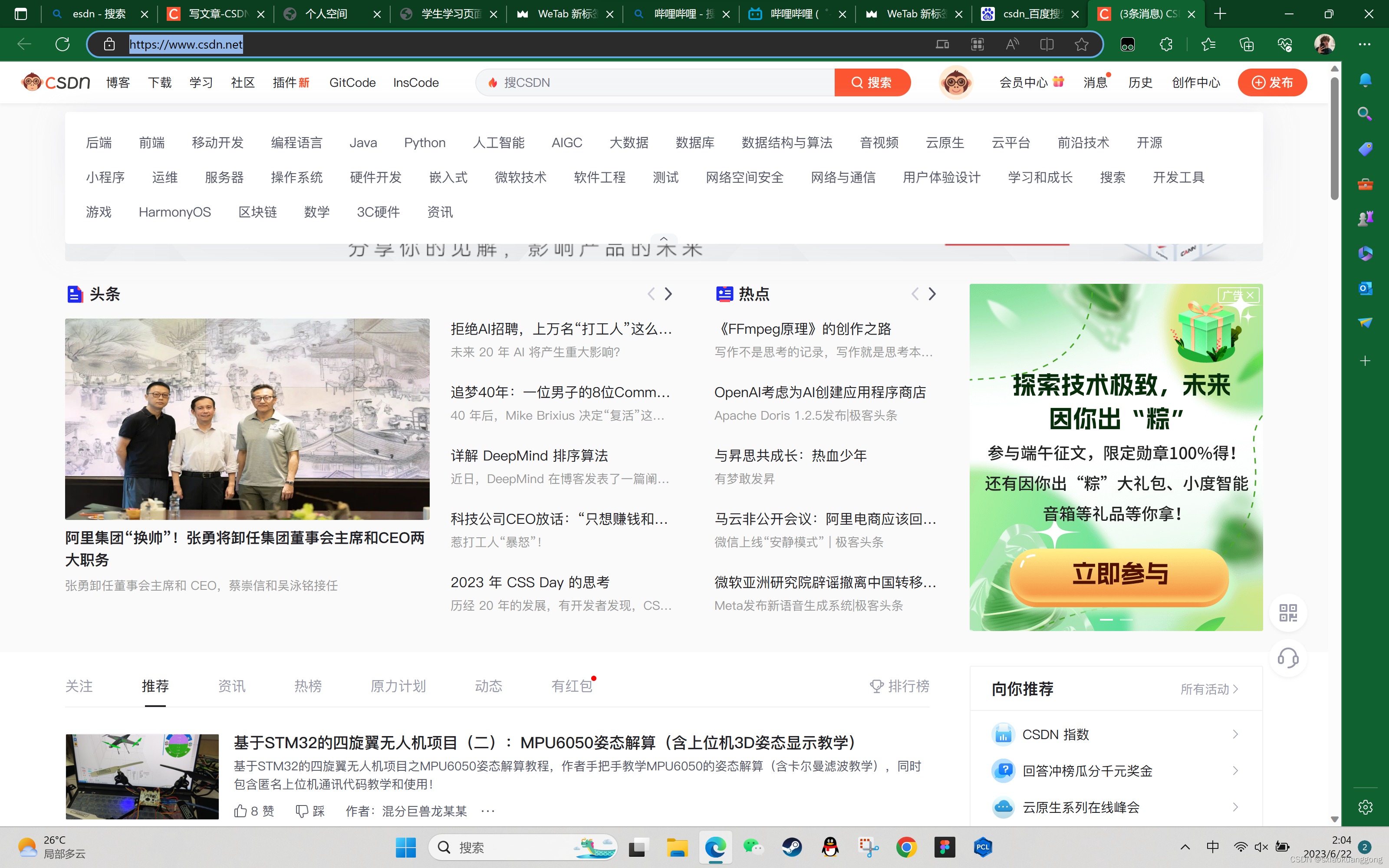This screenshot has width=1389, height=868.
Task: Open Edge settings and more menu
Action: coord(1364,44)
